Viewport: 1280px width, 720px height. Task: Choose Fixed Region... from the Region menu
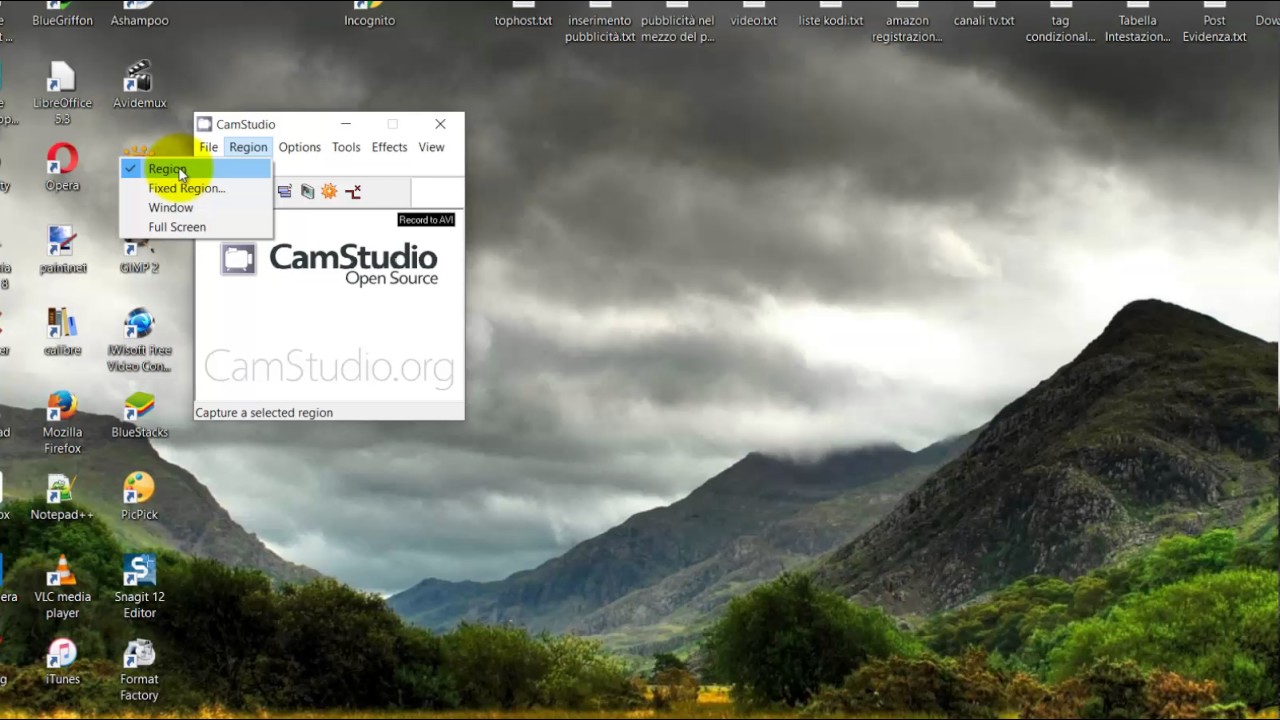coord(196,188)
